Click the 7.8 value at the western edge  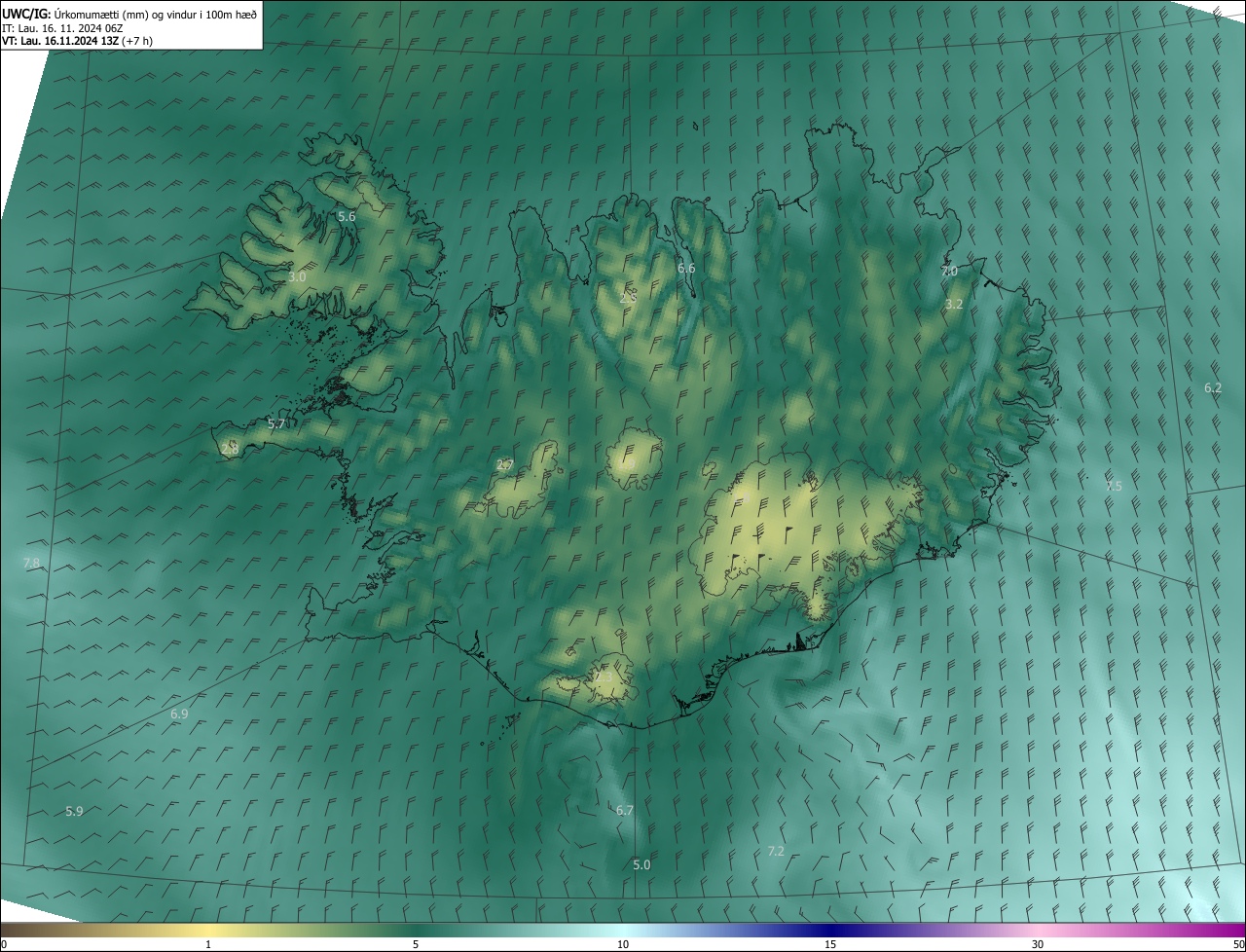point(31,564)
